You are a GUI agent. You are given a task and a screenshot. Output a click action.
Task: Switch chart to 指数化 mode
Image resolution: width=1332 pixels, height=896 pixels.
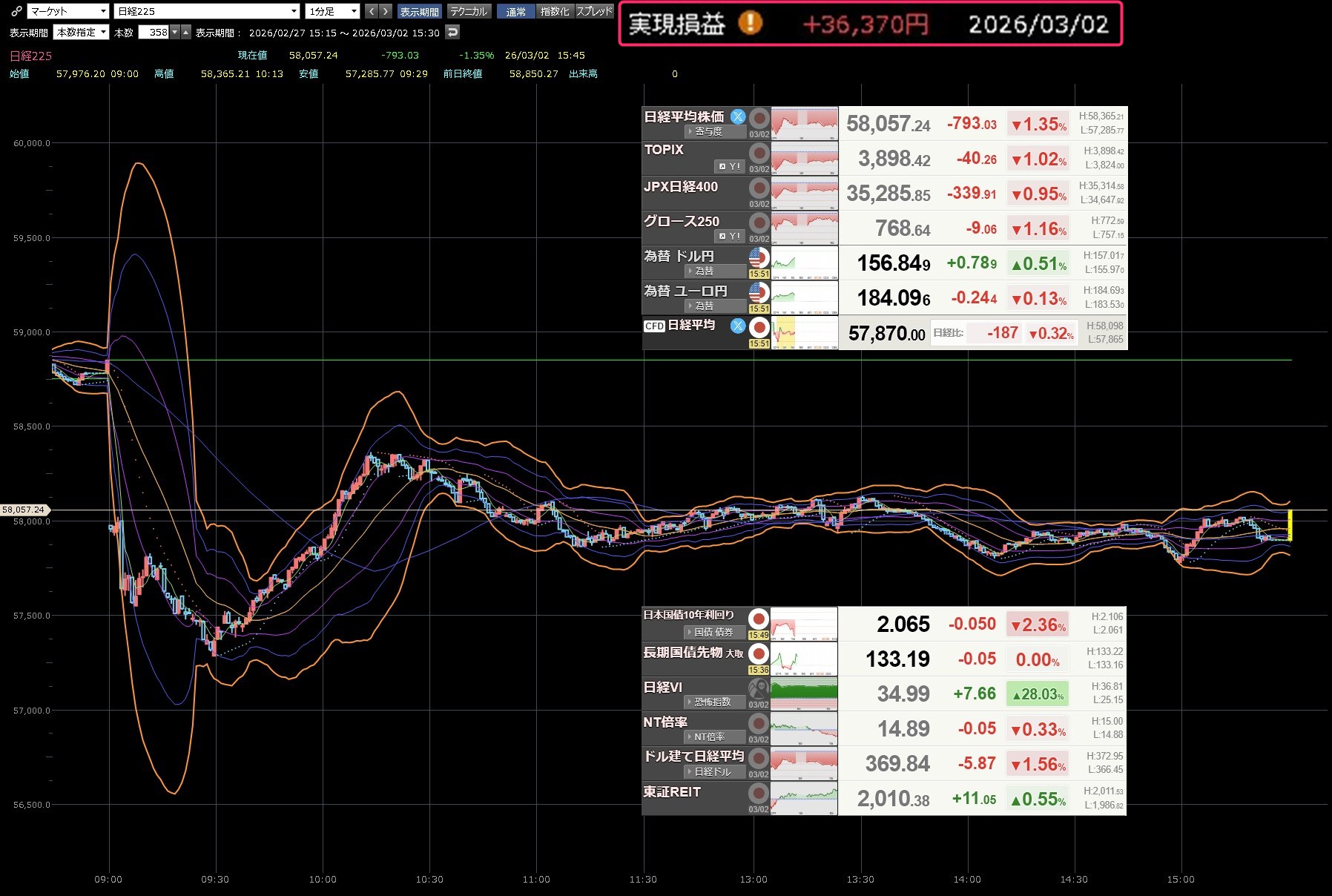555,11
